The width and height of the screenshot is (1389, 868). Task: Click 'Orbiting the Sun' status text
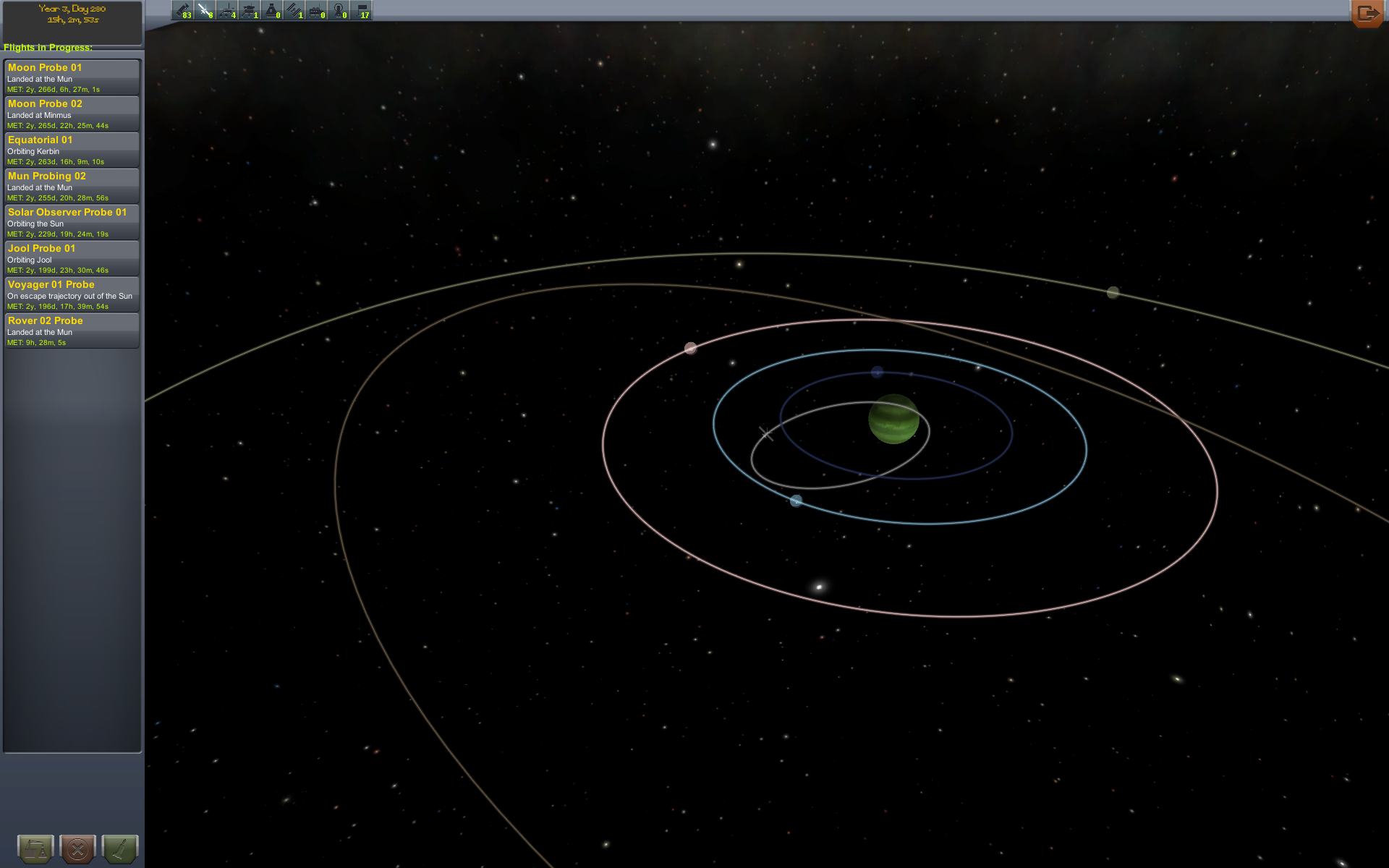click(x=35, y=224)
